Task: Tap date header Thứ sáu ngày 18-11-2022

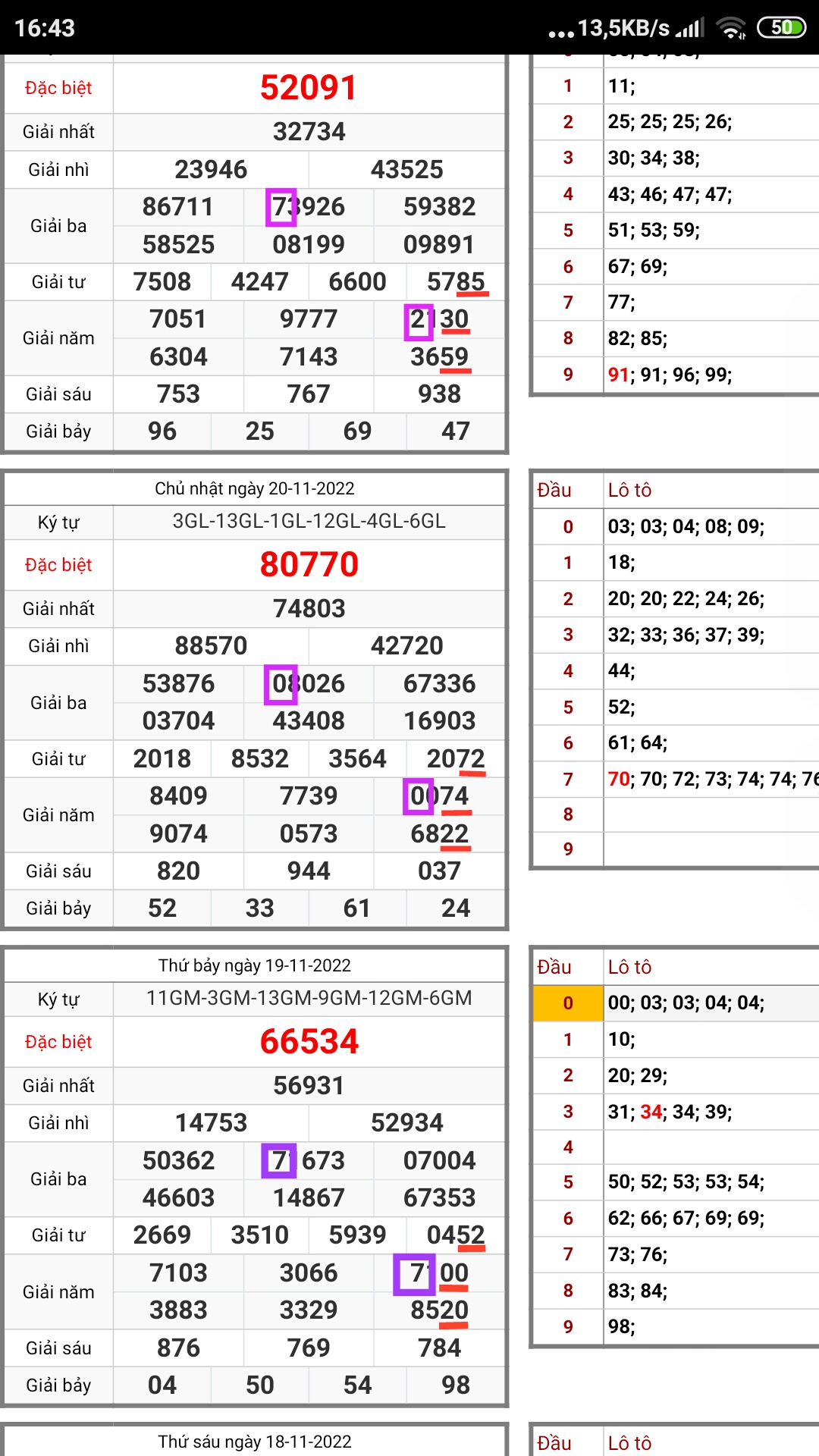Action: (x=255, y=1442)
